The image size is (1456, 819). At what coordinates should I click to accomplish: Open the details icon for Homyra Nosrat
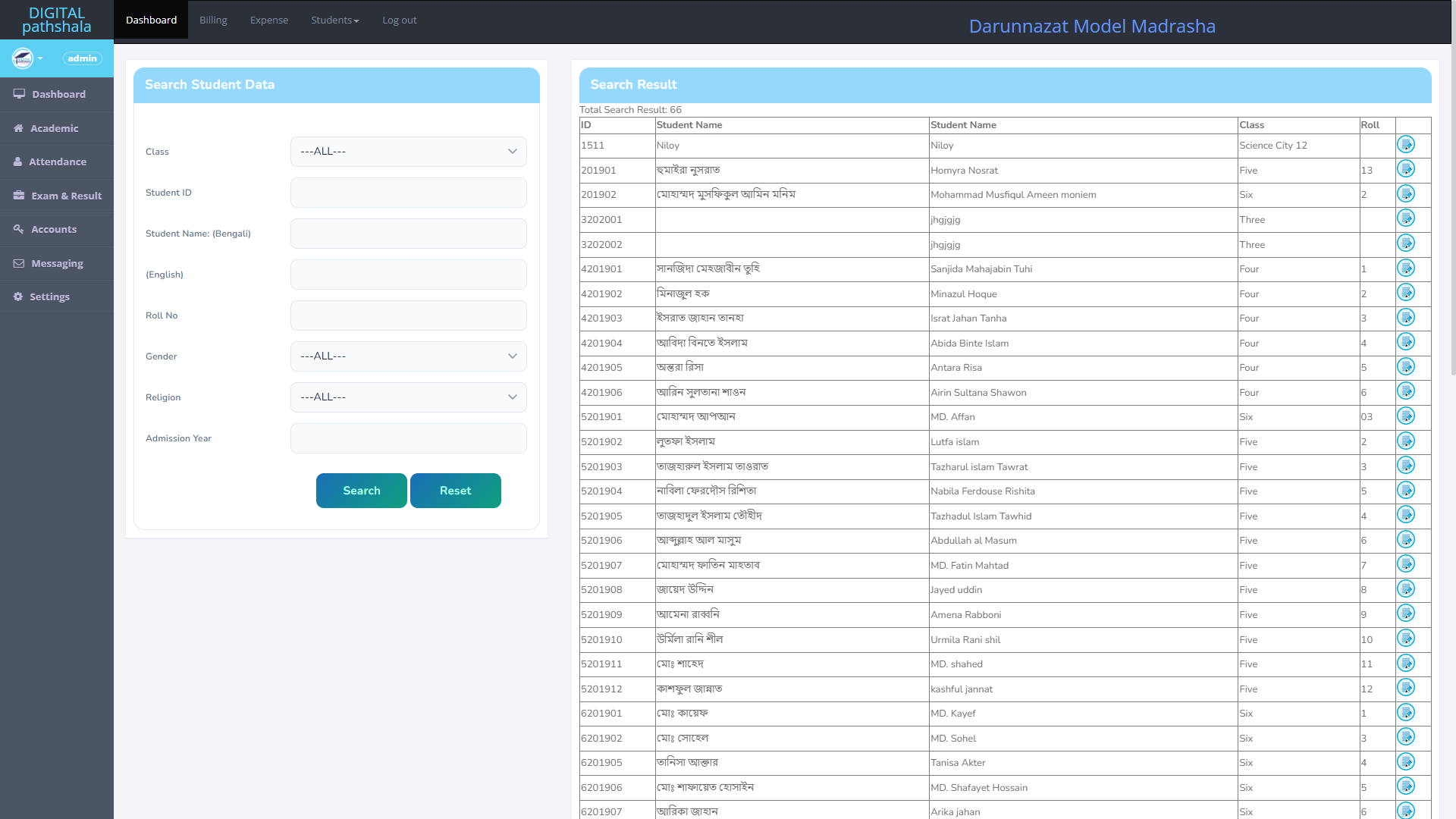[x=1405, y=169]
